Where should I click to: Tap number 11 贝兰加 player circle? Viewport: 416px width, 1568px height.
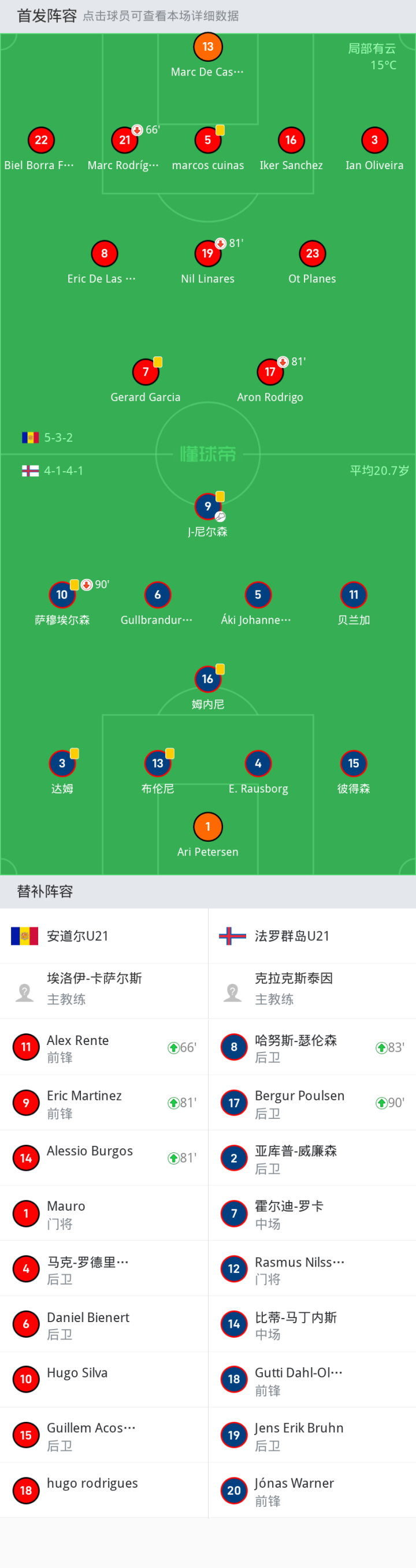[354, 595]
